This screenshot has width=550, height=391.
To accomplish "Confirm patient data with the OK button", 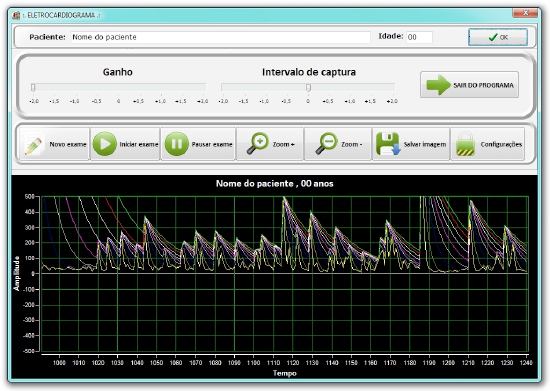I will coord(498,37).
